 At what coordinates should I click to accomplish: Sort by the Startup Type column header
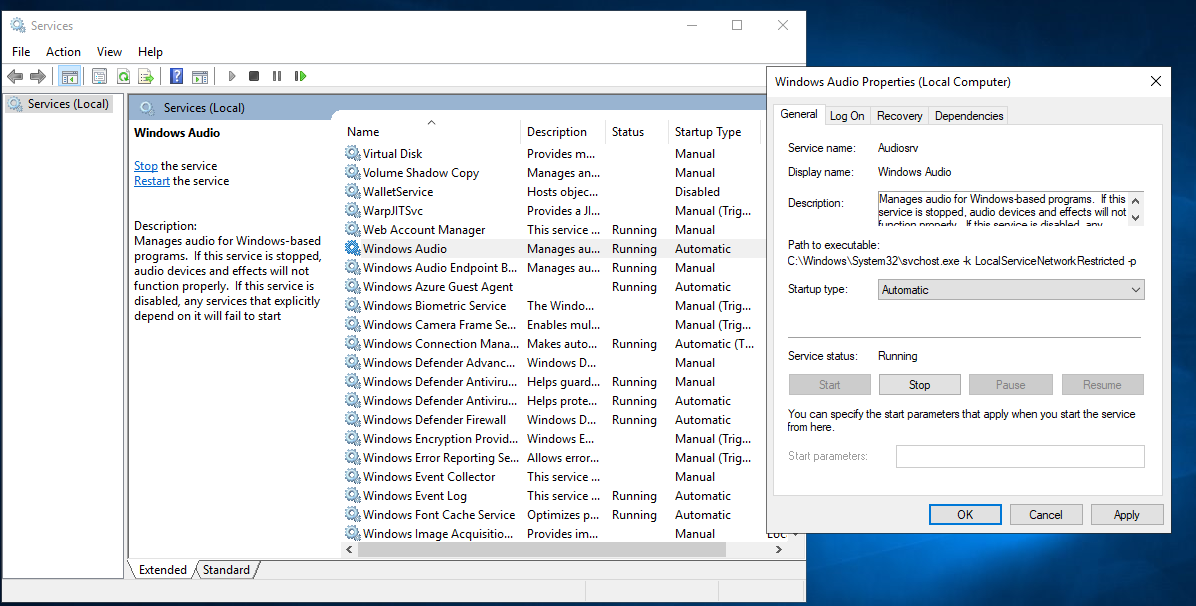point(715,131)
